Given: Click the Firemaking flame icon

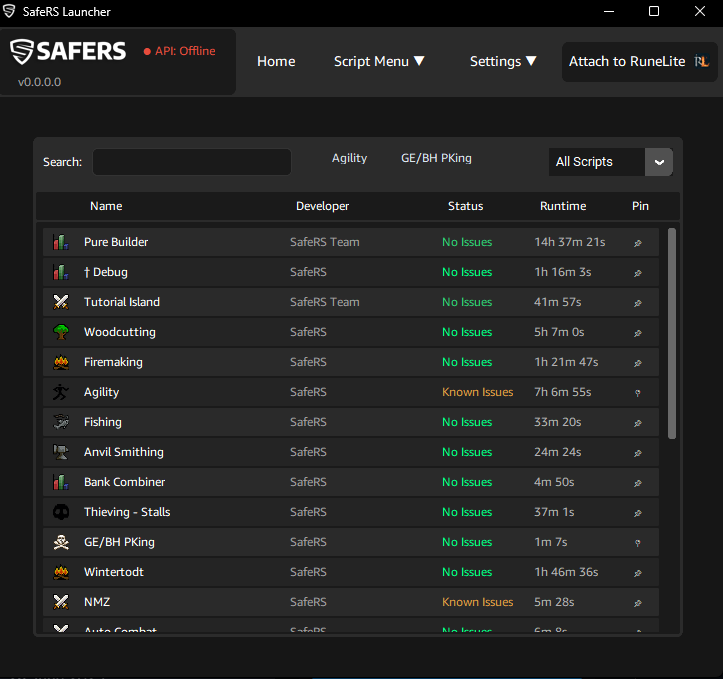Looking at the screenshot, I should click(61, 362).
